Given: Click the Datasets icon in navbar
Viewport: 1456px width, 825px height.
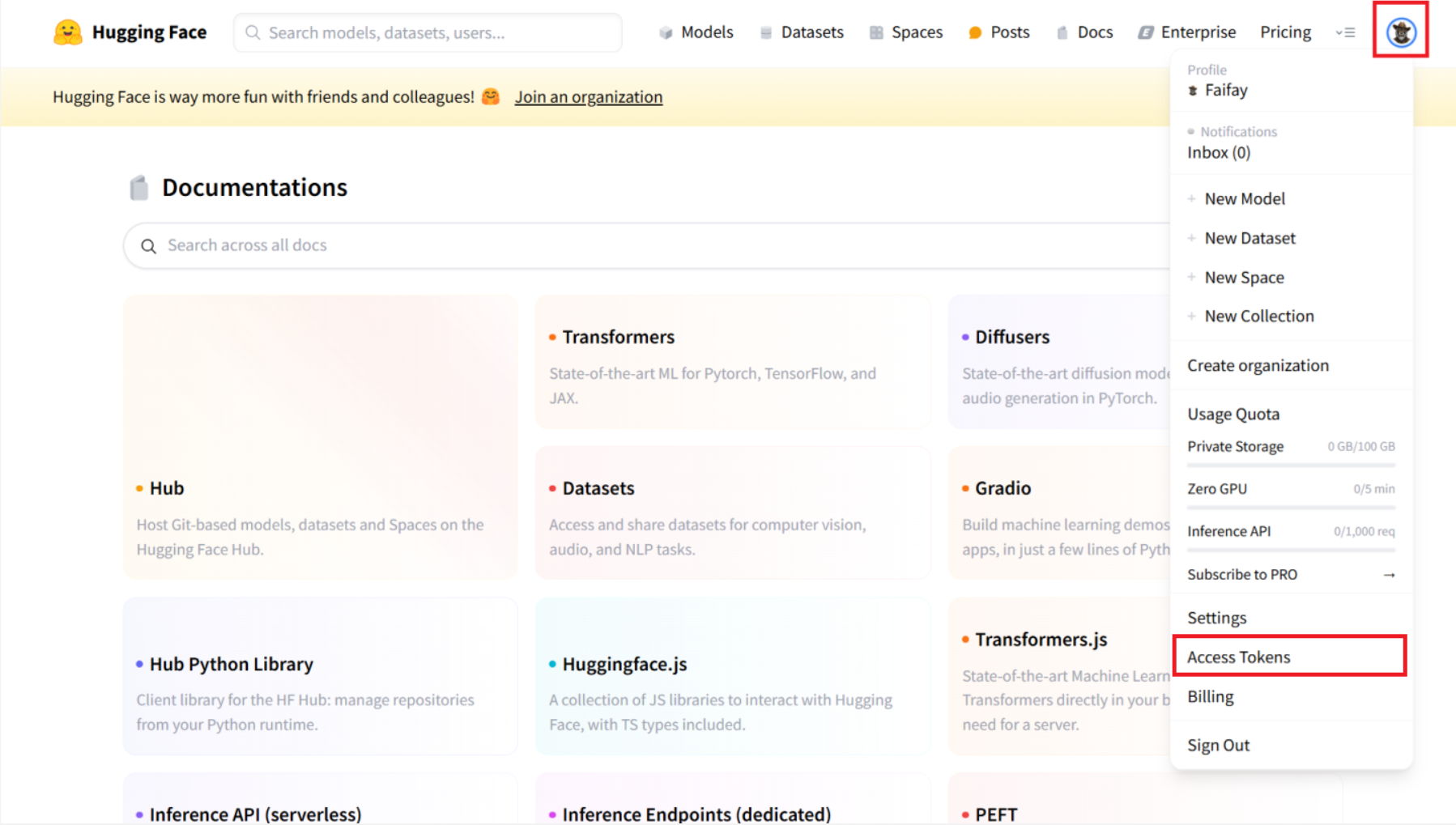Looking at the screenshot, I should (x=766, y=32).
